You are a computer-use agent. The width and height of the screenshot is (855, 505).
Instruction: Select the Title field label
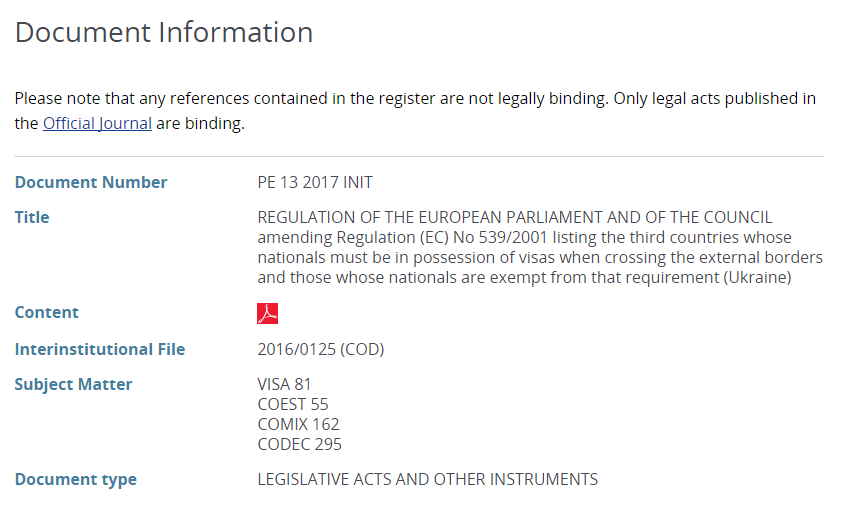[x=32, y=217]
